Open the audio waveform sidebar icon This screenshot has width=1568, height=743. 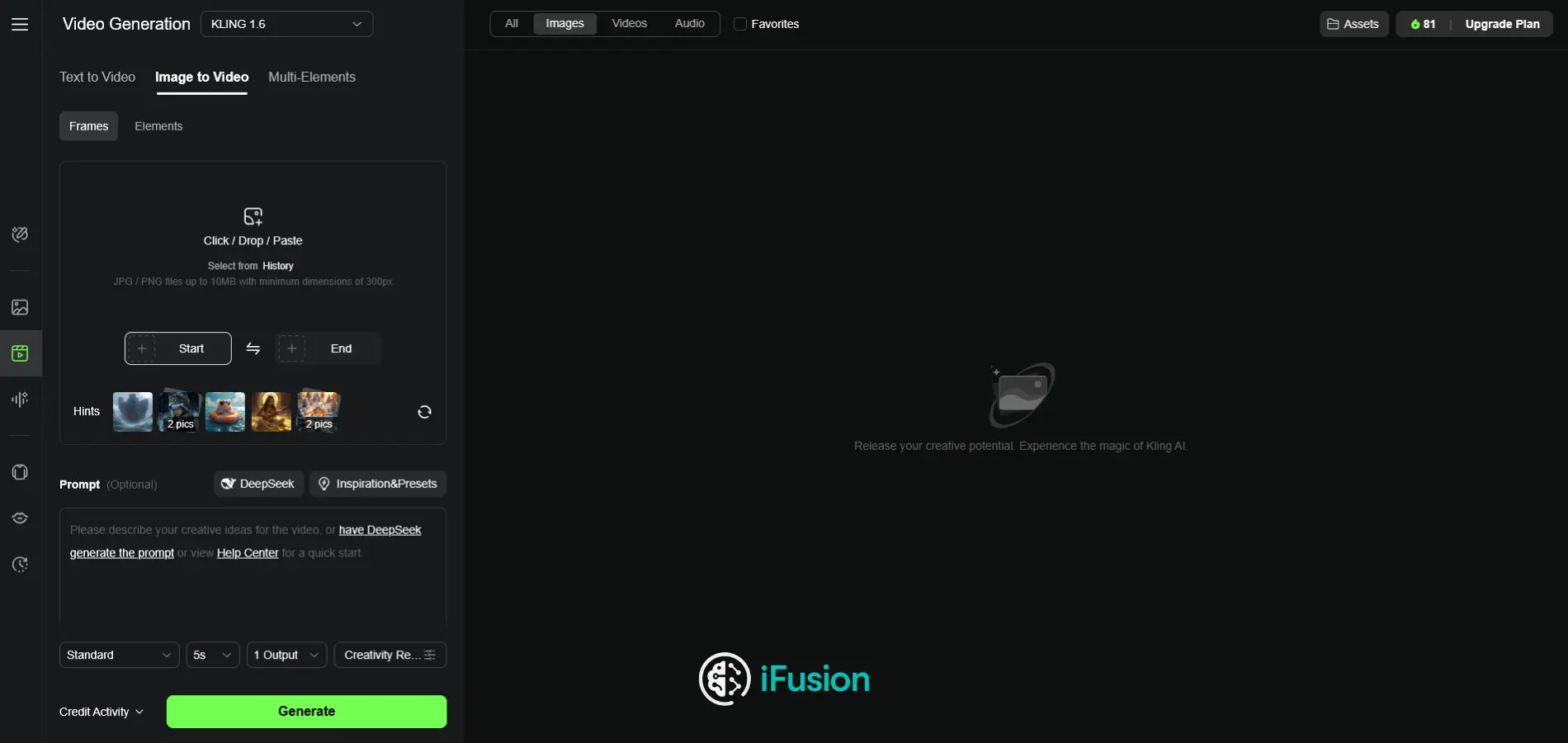(x=20, y=400)
